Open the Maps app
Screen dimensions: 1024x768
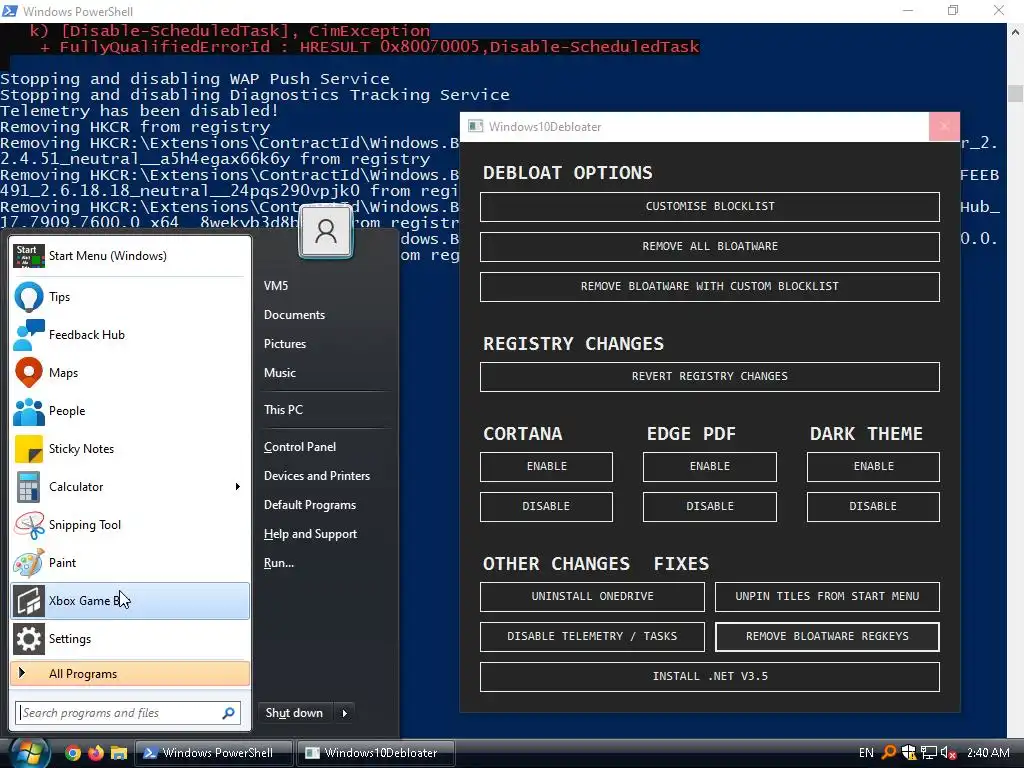[130, 373]
